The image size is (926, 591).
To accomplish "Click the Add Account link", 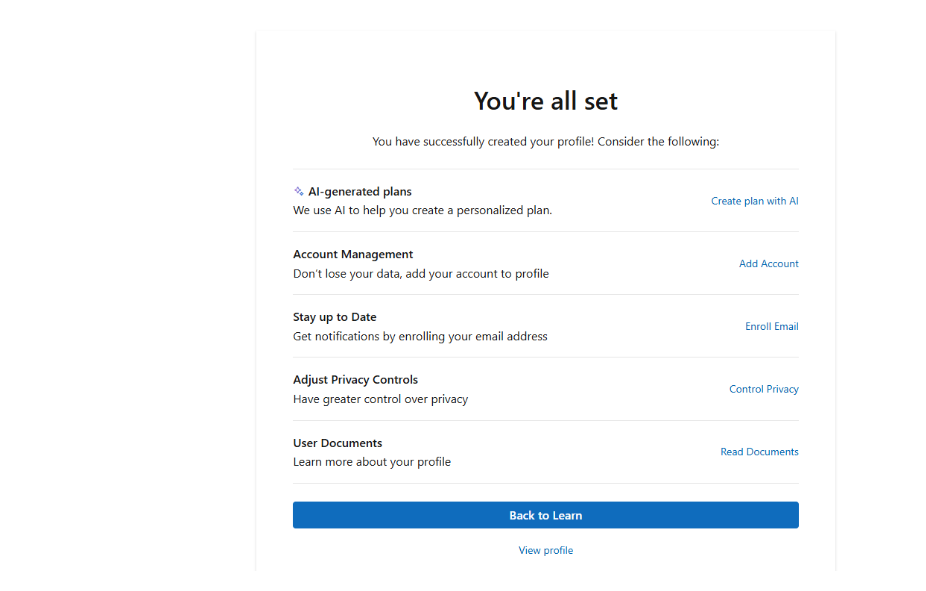I will (x=769, y=264).
